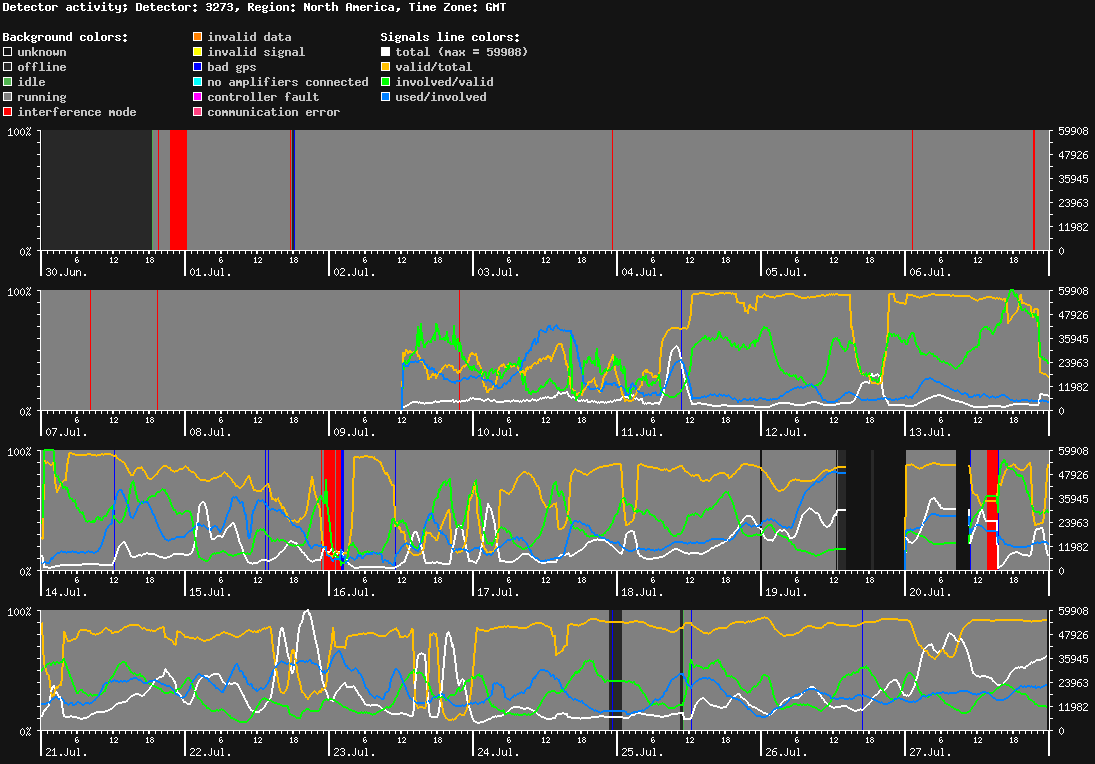Viewport: 1095px width, 764px height.
Task: Click the wide red interference band on 30 June
Action: pyautogui.click(x=178, y=190)
